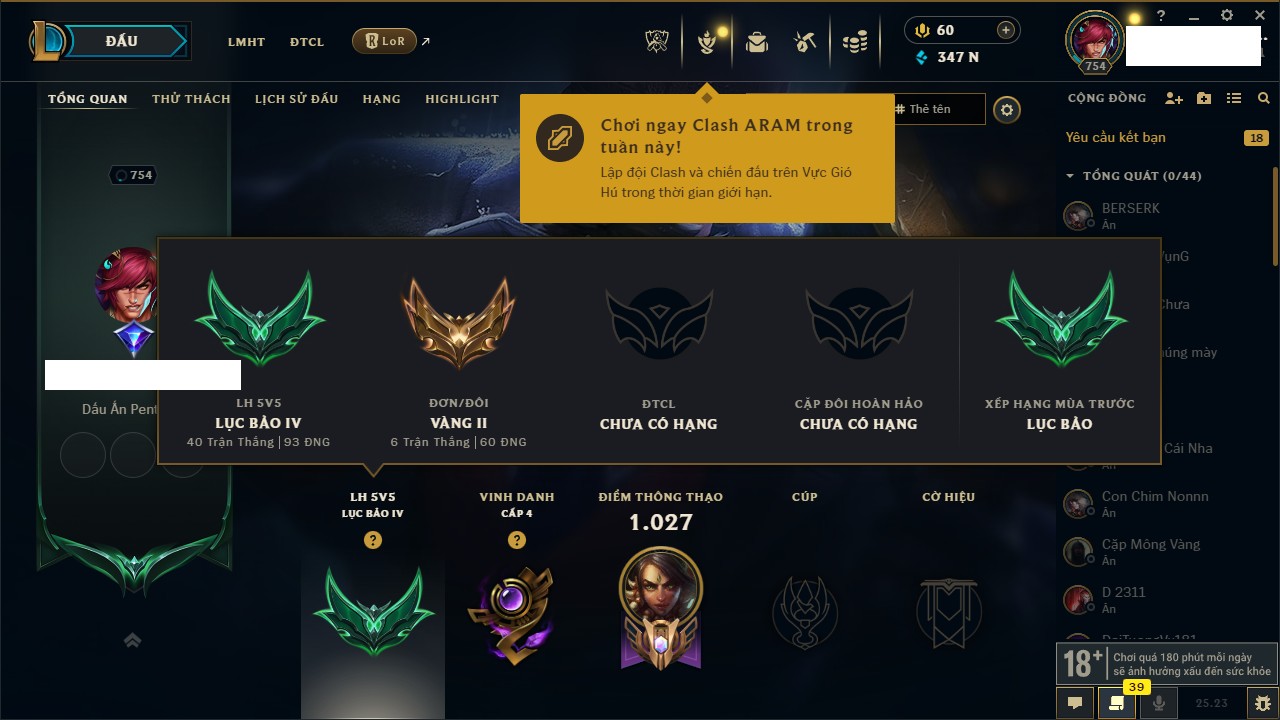Open the Loot hammer icon
The image size is (1280, 720).
pyautogui.click(x=805, y=42)
